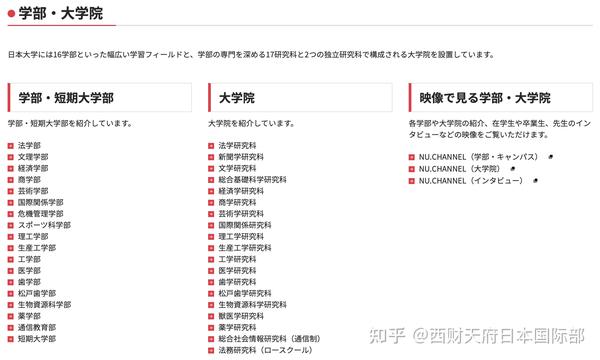Click external-link icon after NU.CHANNEL（インタビュー）
The width and height of the screenshot is (600, 360).
pos(535,180)
